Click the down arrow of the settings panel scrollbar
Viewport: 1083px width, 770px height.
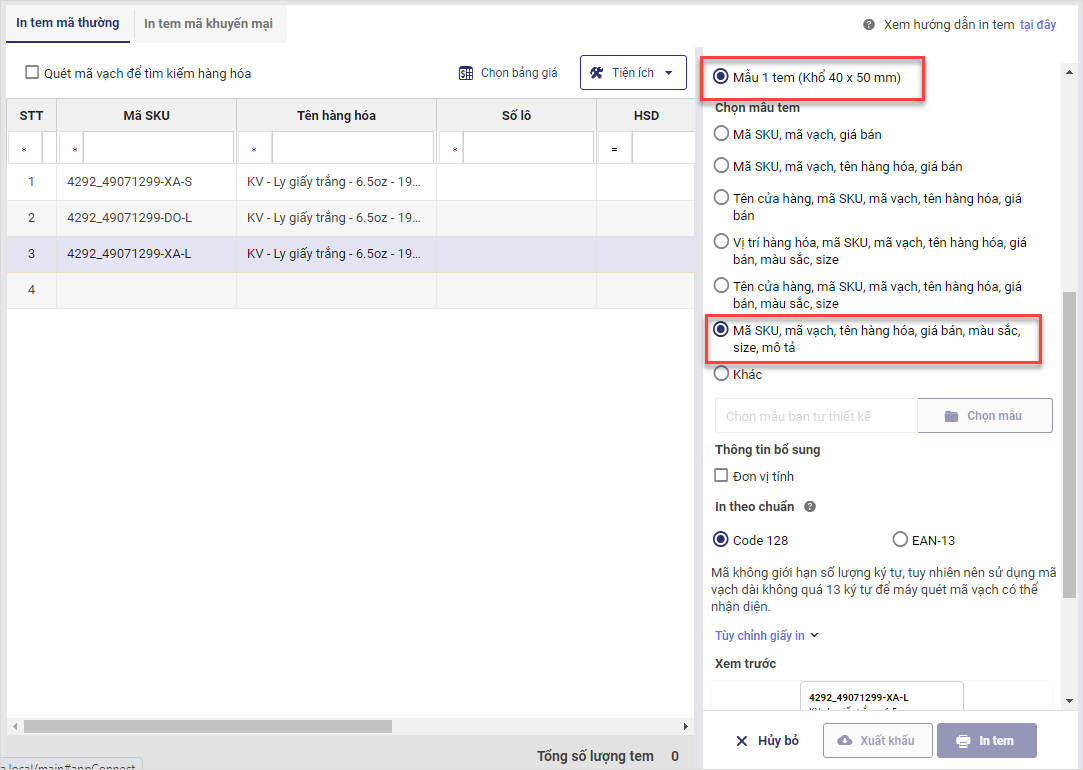pyautogui.click(x=1069, y=701)
